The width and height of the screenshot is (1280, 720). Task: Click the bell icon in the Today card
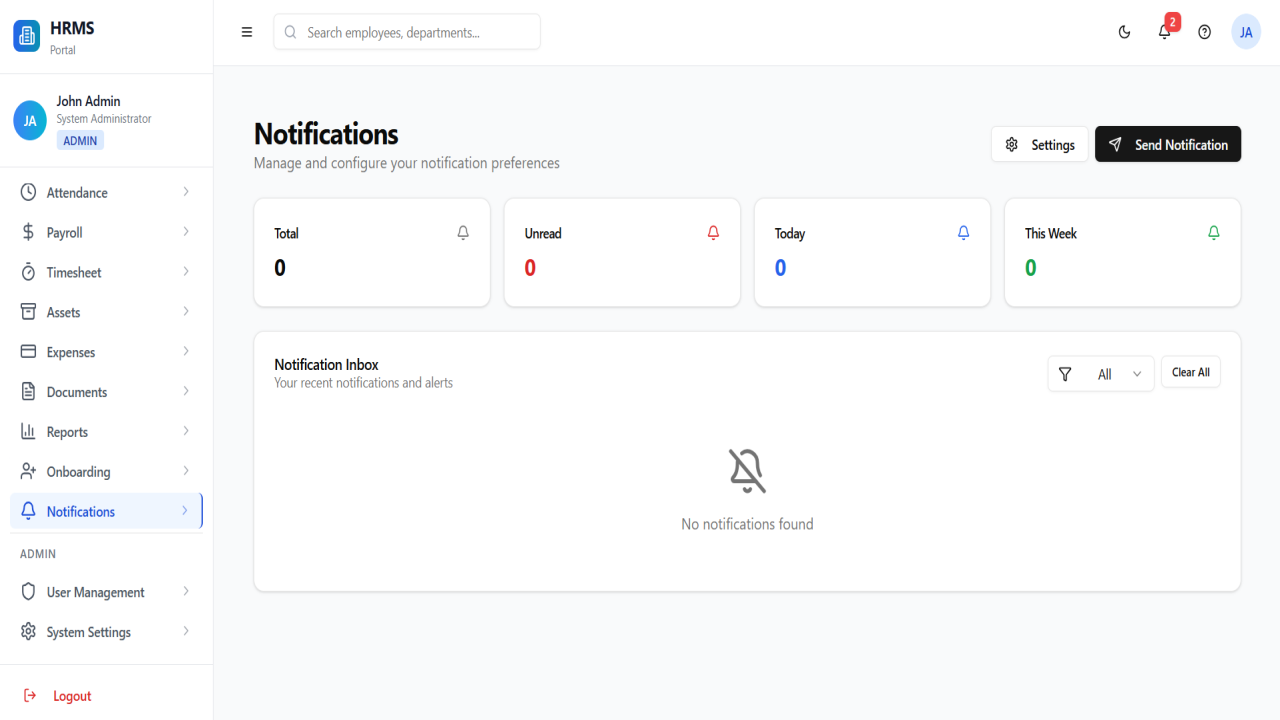[x=963, y=233]
